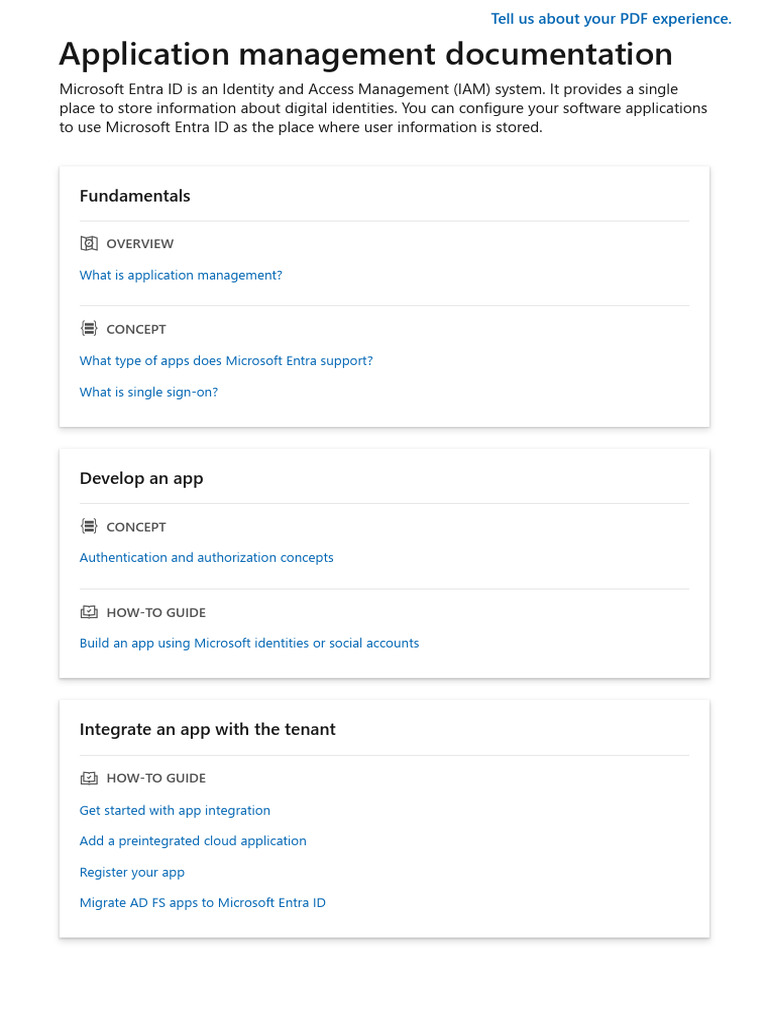Screen dimensions: 768x1024
Task: Open 'Migrate AD FS apps to Microsoft Entra ID'
Action: coord(203,903)
